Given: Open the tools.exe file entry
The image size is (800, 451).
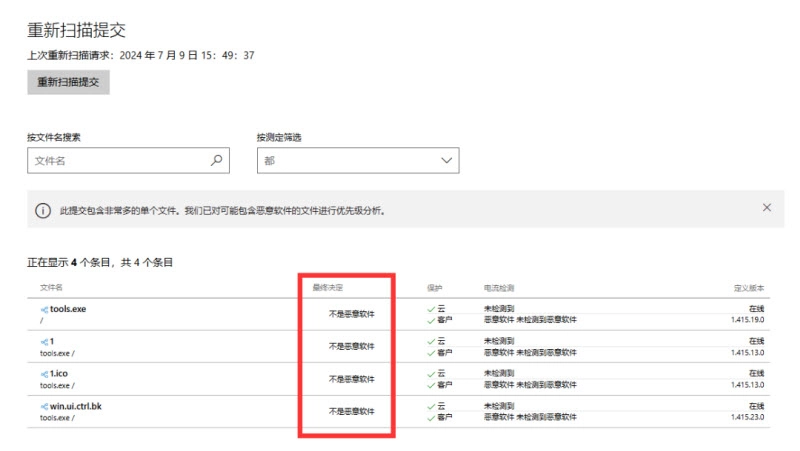Looking at the screenshot, I should pos(68,309).
